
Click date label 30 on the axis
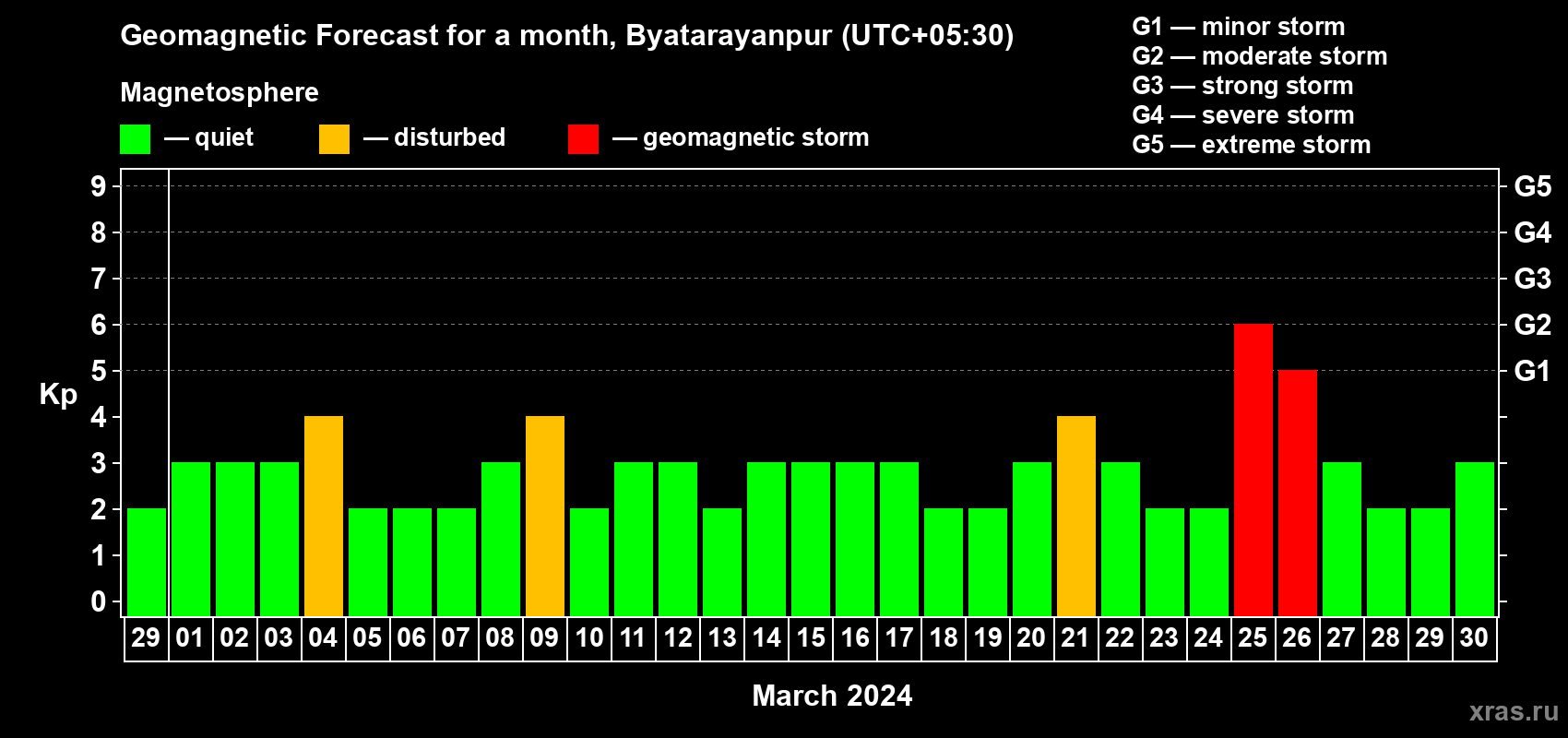point(1474,637)
